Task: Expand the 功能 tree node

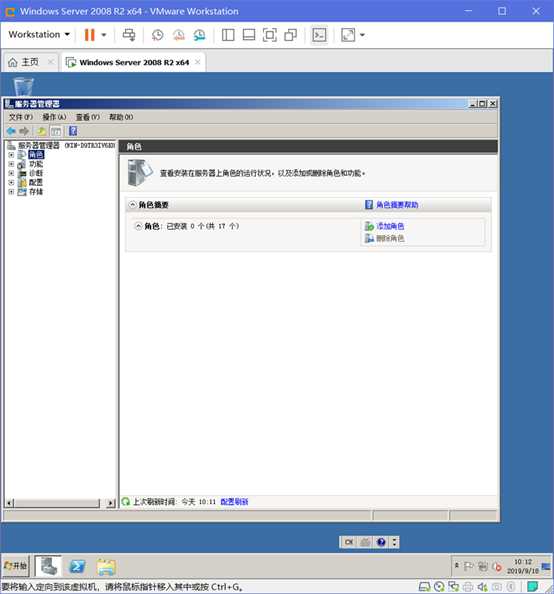Action: (11, 164)
